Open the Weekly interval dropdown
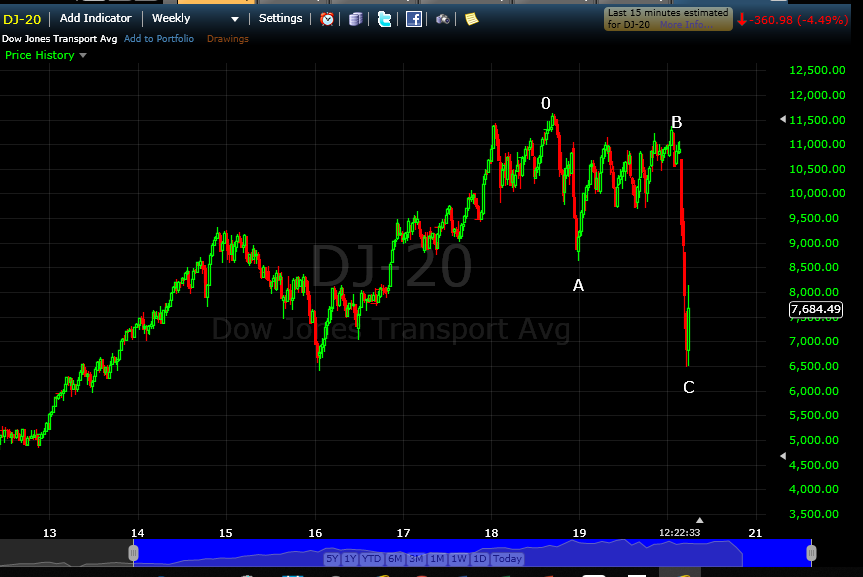Image resolution: width=863 pixels, height=577 pixels. [x=195, y=19]
